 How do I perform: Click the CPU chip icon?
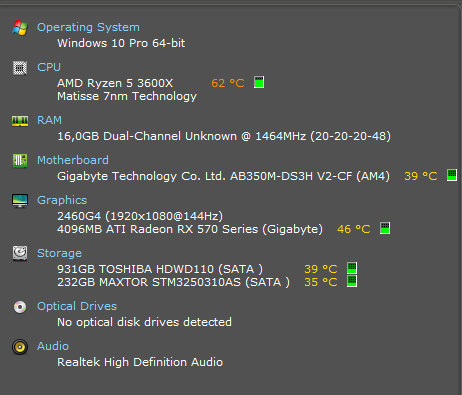pos(20,68)
